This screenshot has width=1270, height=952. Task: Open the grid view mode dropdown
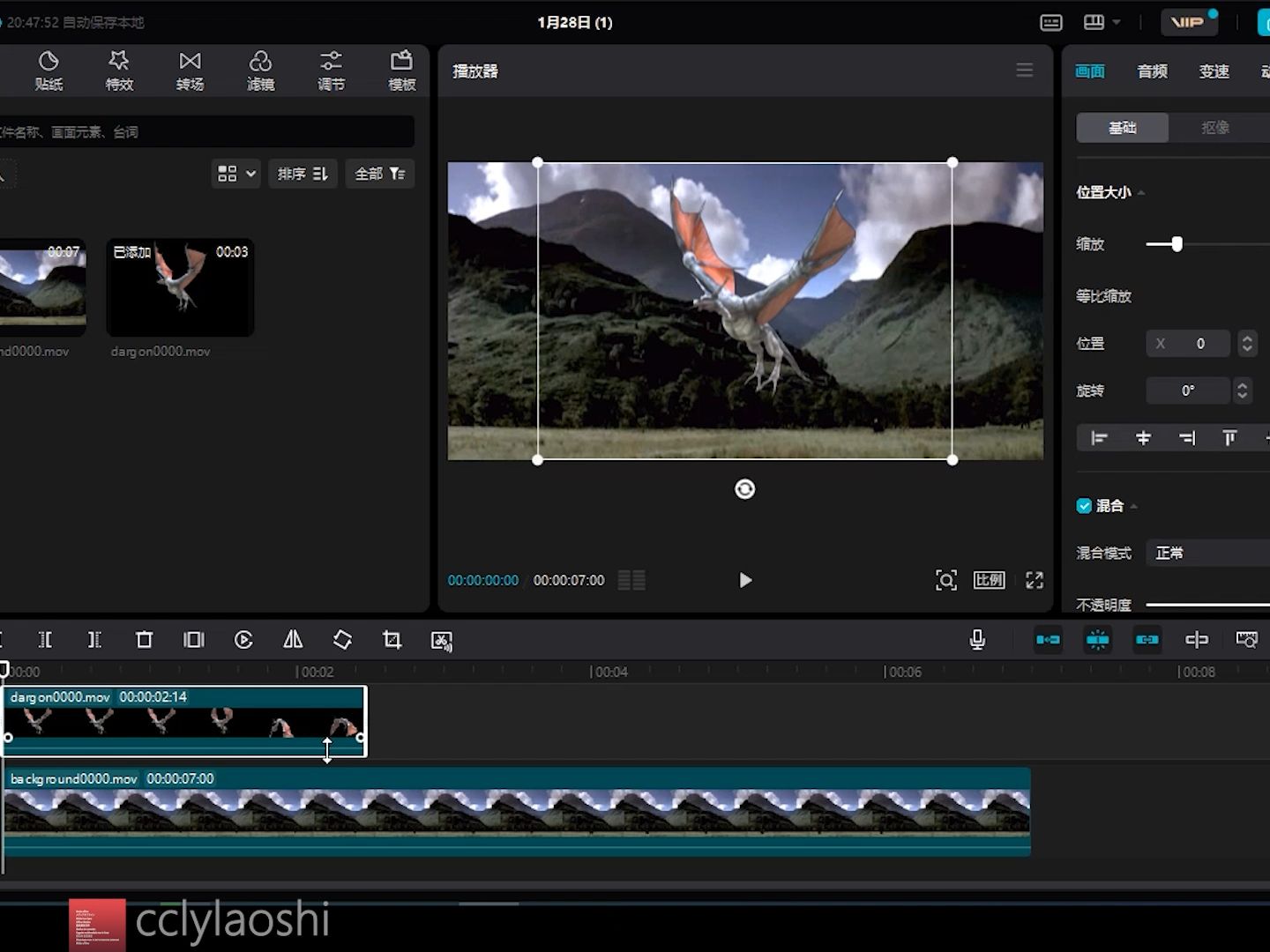[236, 174]
